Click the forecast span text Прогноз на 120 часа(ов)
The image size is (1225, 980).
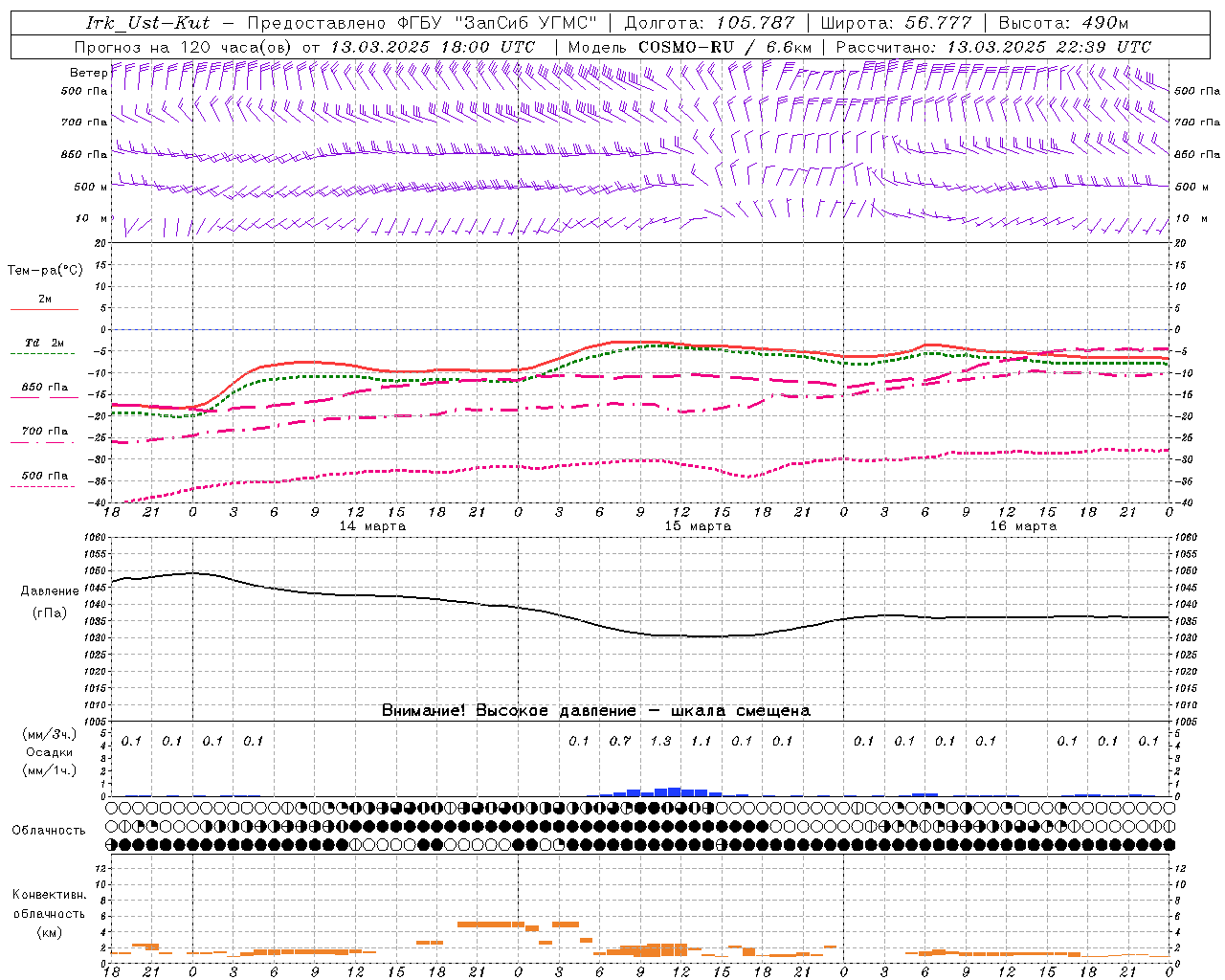184,47
